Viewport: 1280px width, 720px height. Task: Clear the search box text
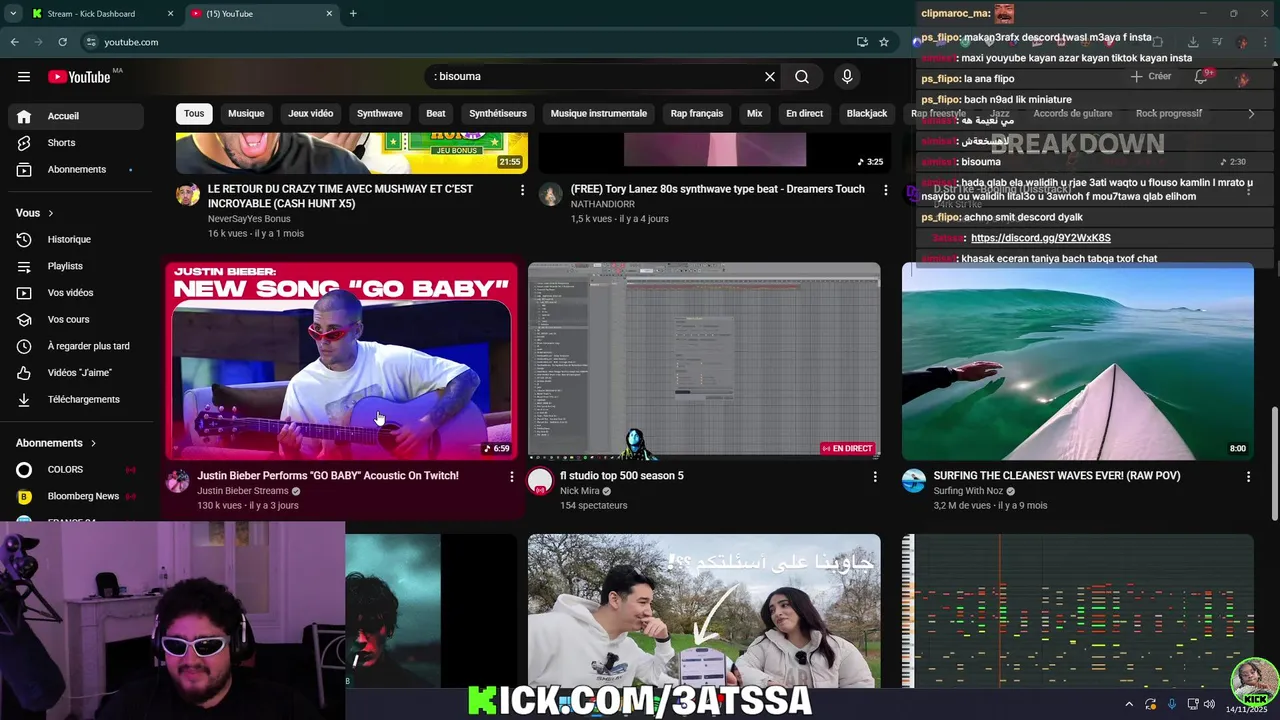[770, 77]
